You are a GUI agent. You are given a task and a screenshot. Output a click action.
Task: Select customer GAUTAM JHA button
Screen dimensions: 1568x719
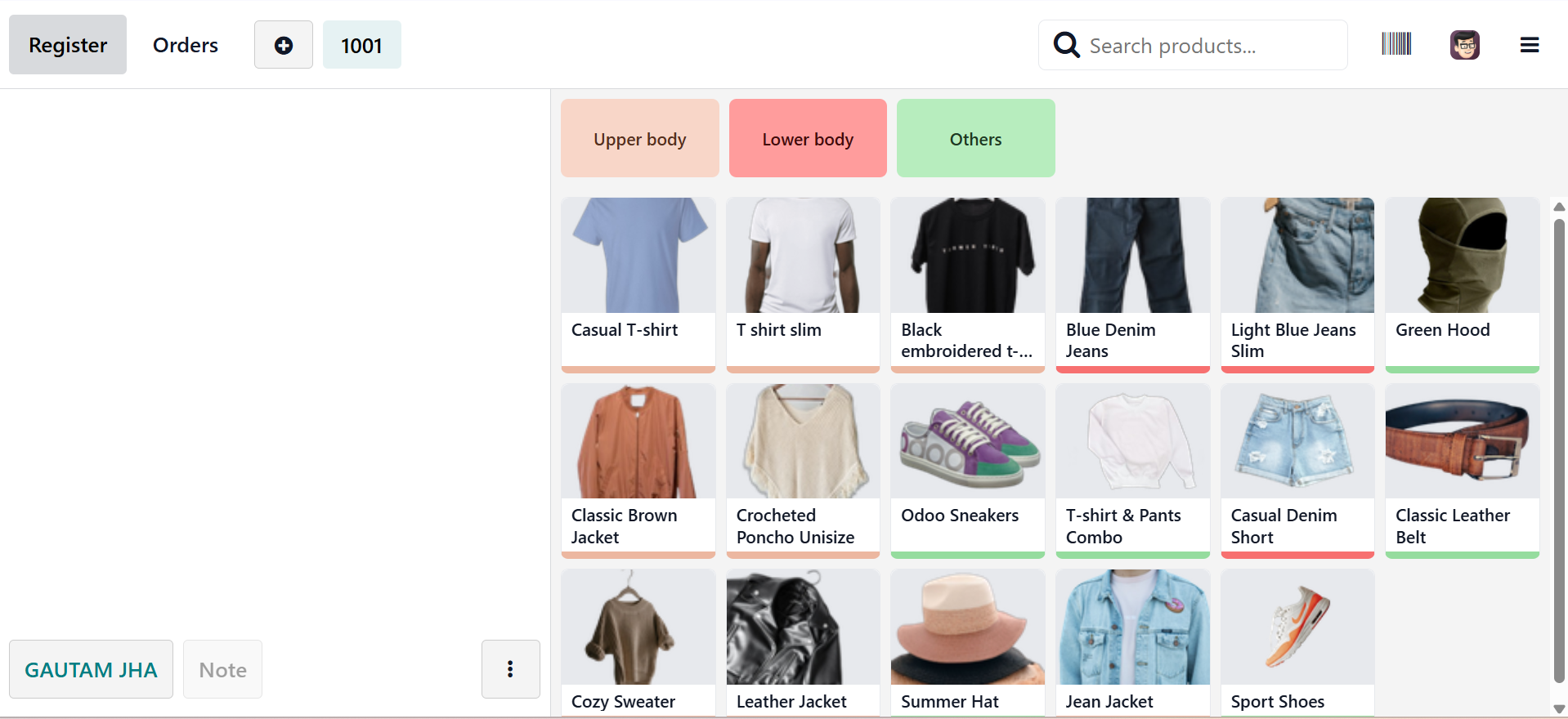point(91,669)
